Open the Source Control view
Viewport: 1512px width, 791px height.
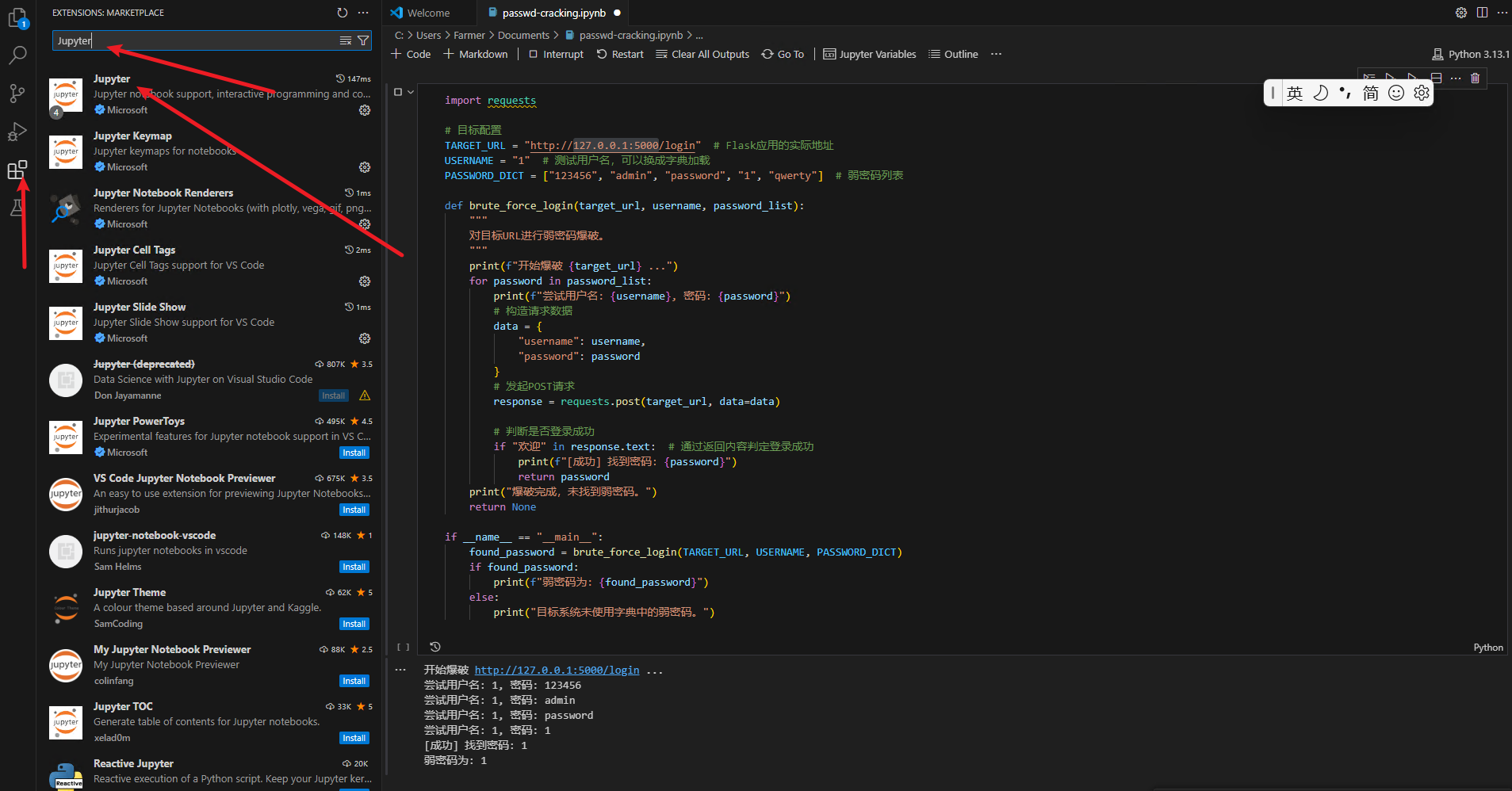pos(17,93)
